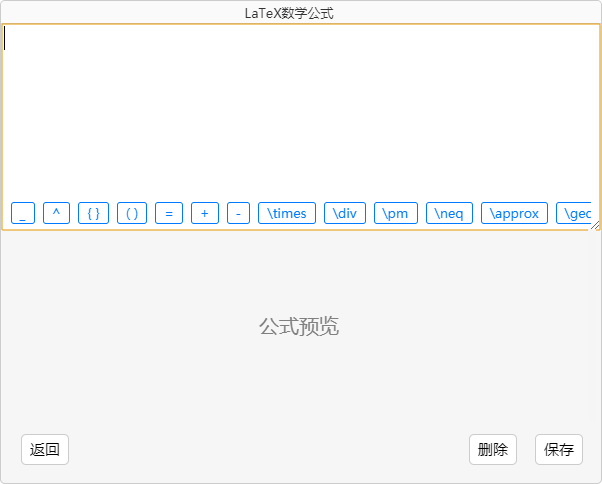The height and width of the screenshot is (484, 602).
Task: Insert \pm command
Action: [x=396, y=213]
